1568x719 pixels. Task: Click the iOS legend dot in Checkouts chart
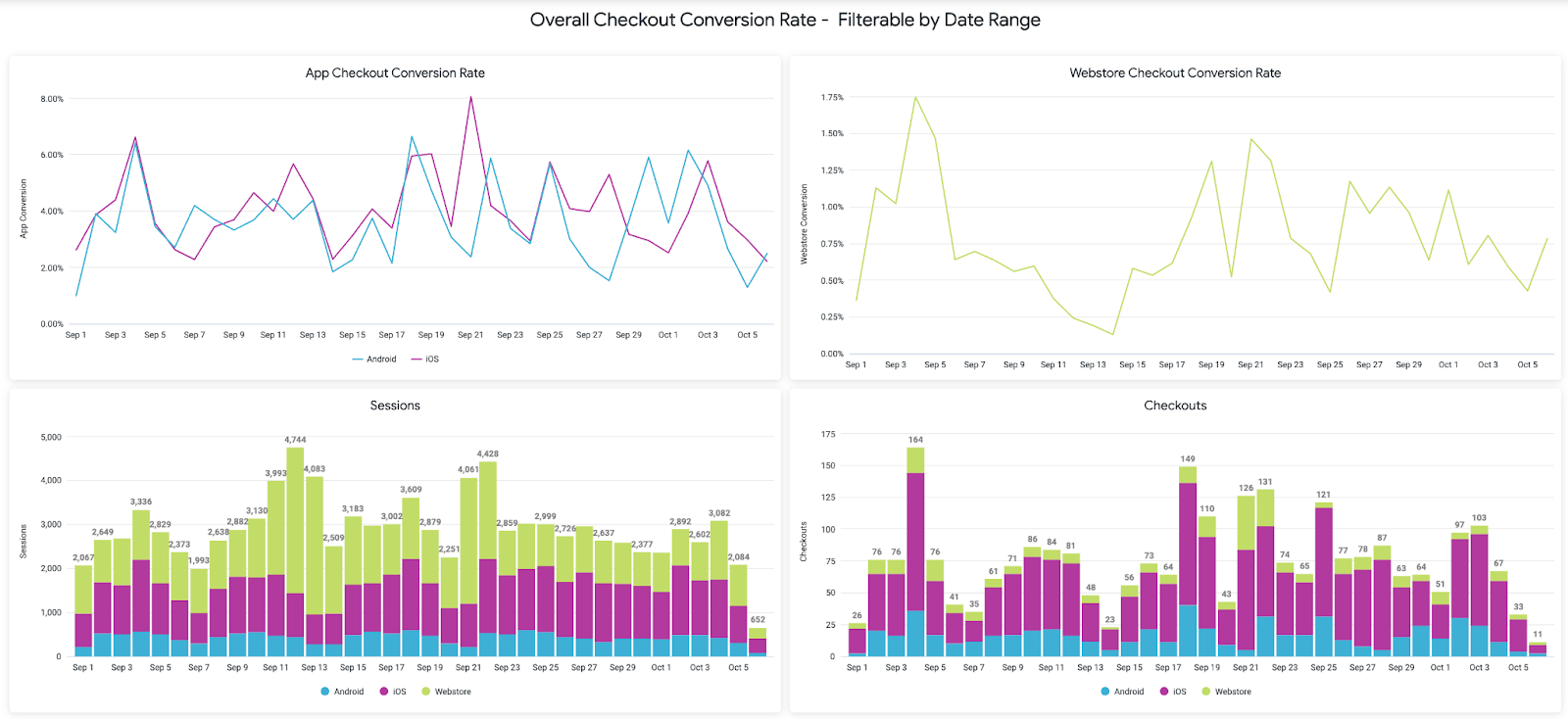(x=1164, y=692)
